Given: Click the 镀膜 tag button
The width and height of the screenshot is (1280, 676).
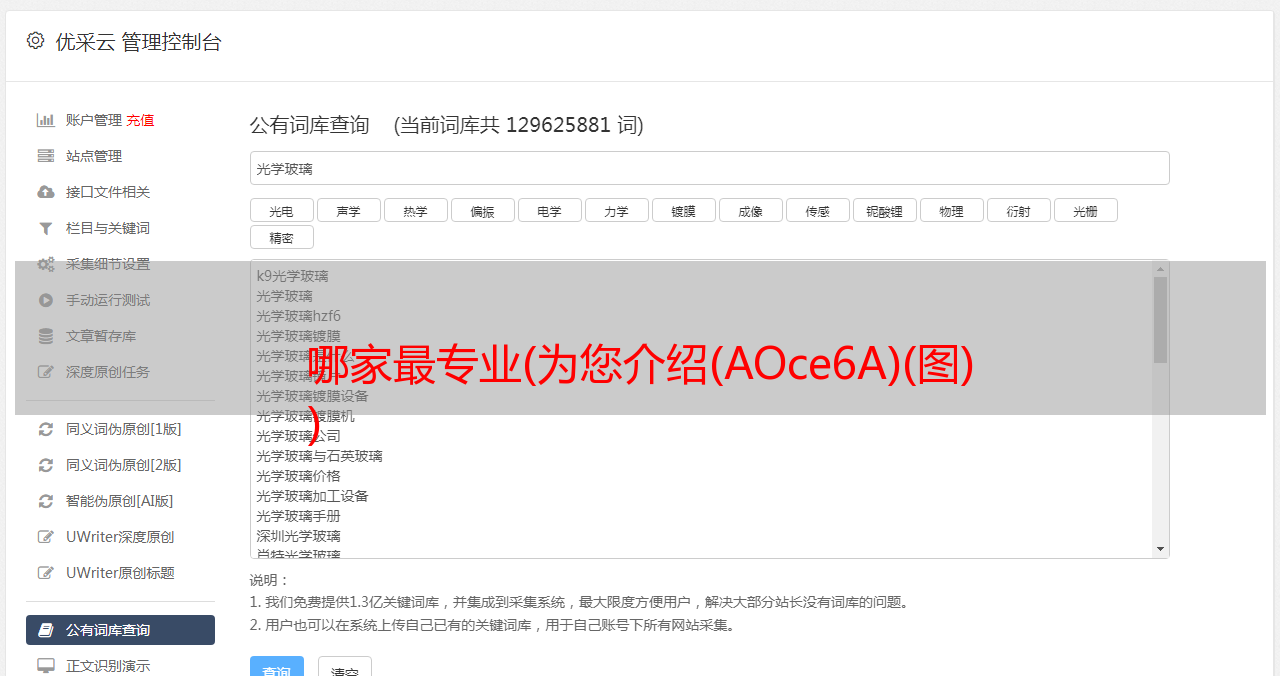Looking at the screenshot, I should (x=683, y=210).
